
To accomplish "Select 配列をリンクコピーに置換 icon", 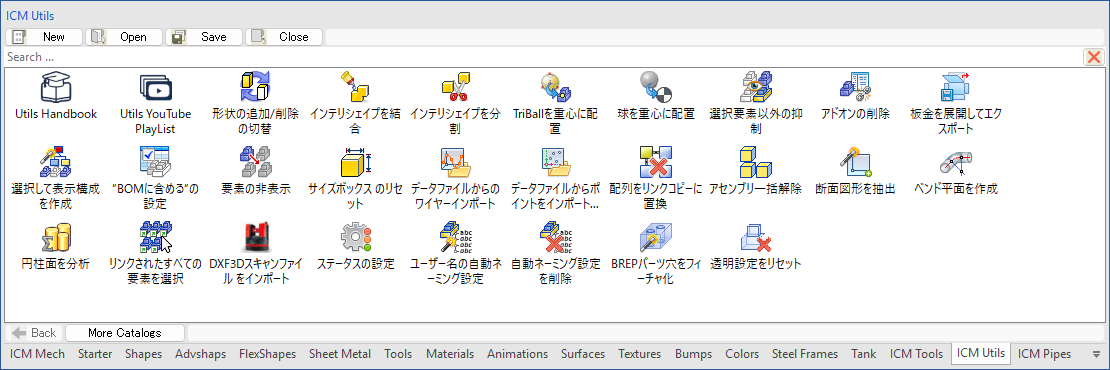I will coord(655,163).
